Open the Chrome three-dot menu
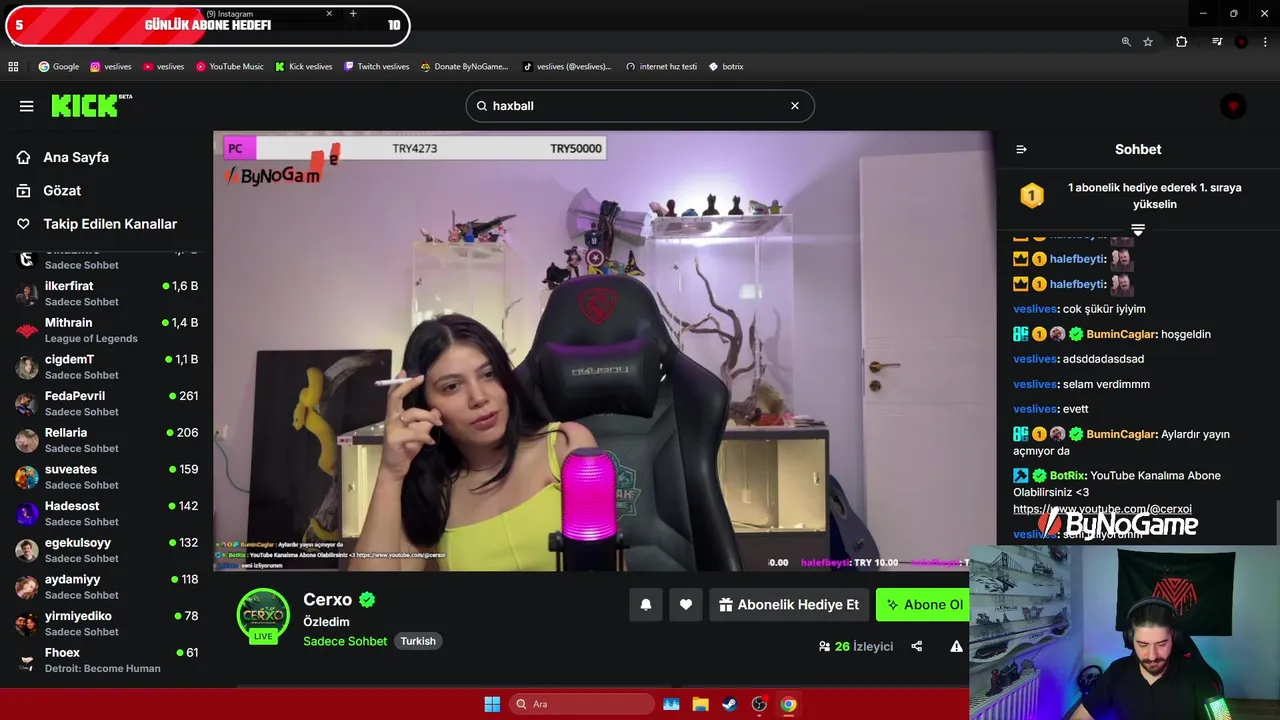 point(1265,42)
